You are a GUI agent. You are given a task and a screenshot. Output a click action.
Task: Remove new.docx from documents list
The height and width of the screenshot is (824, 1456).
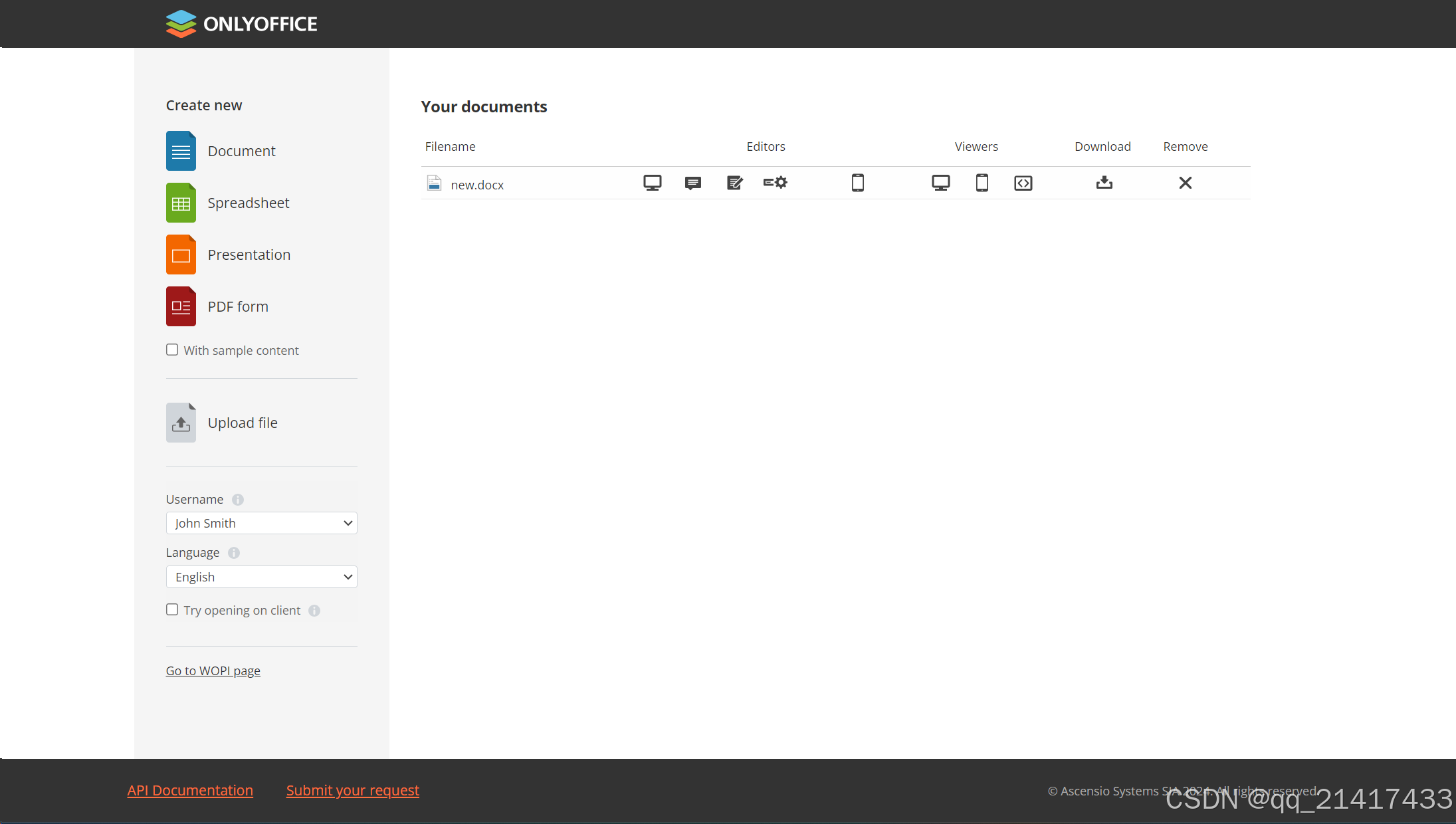click(1185, 183)
